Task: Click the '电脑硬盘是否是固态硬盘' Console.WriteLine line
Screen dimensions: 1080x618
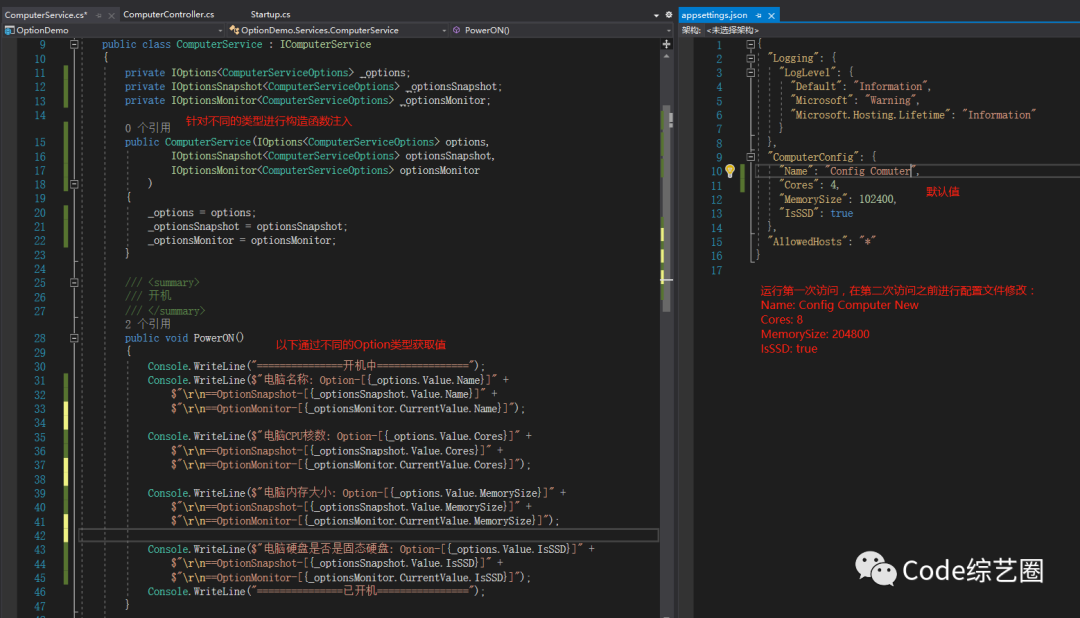Action: [x=371, y=549]
